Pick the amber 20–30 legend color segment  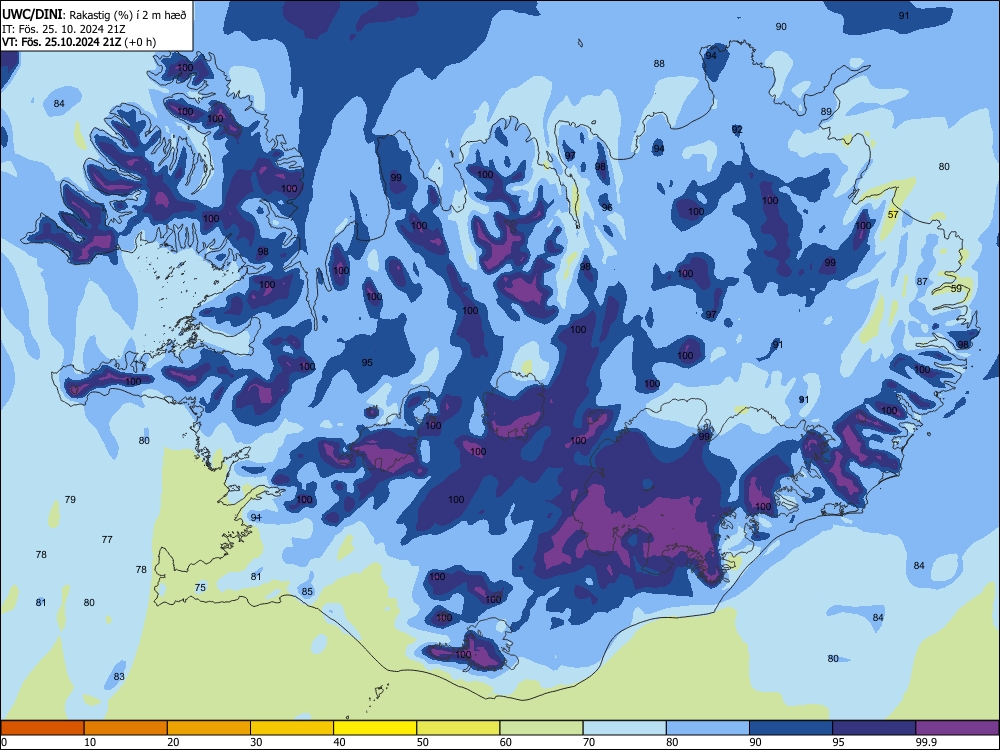209,728
